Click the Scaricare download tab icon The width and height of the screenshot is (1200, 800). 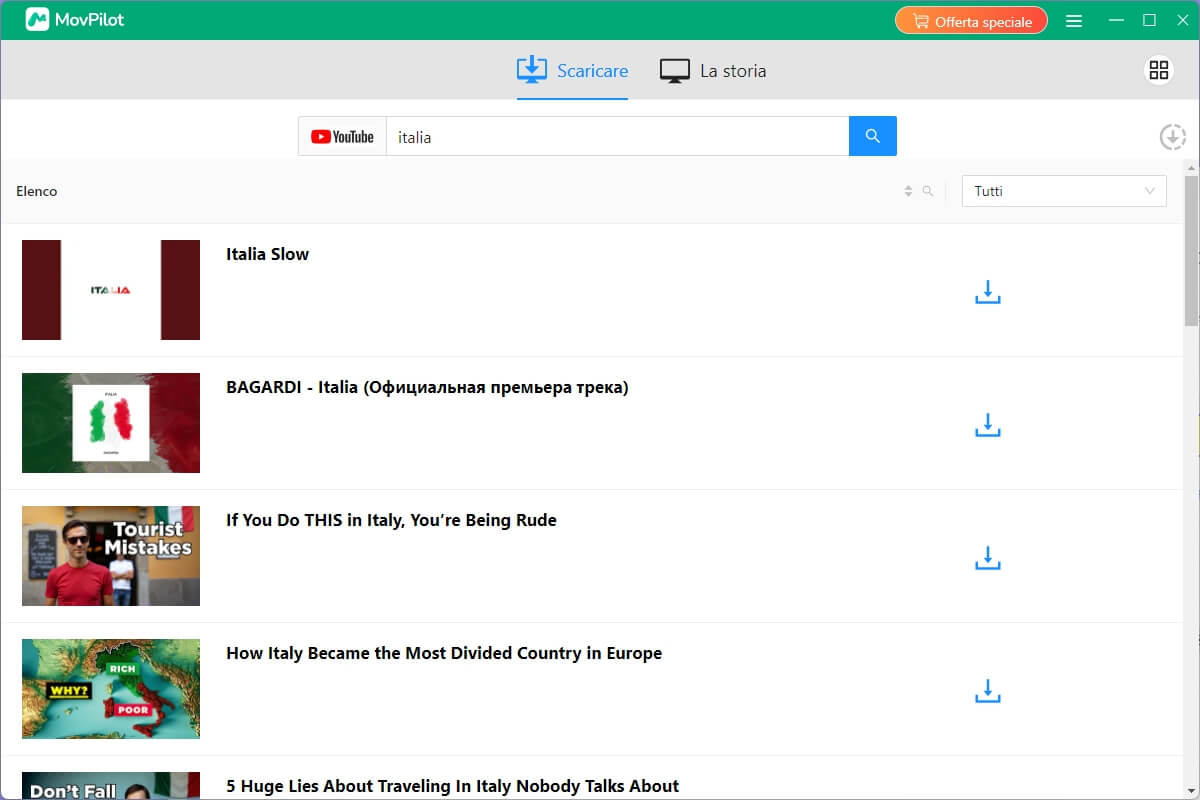coord(532,70)
